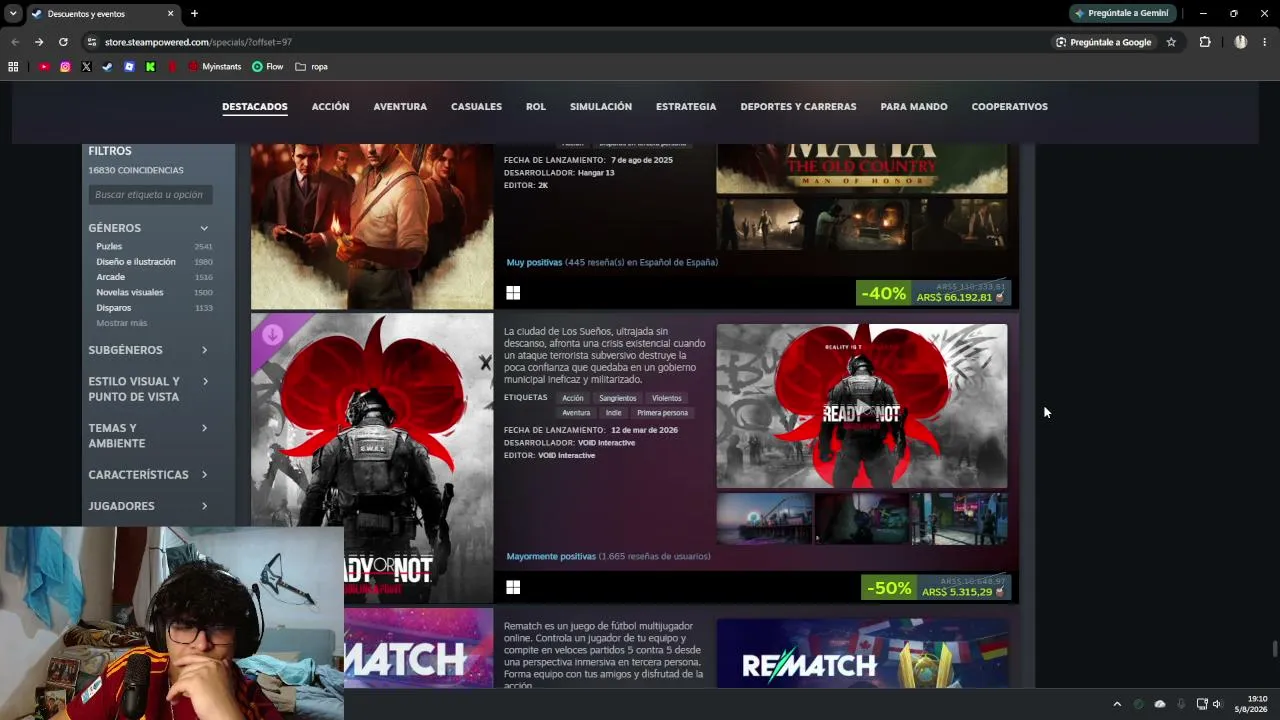
Task: Open the Chrome three-dot menu
Action: point(1265,42)
